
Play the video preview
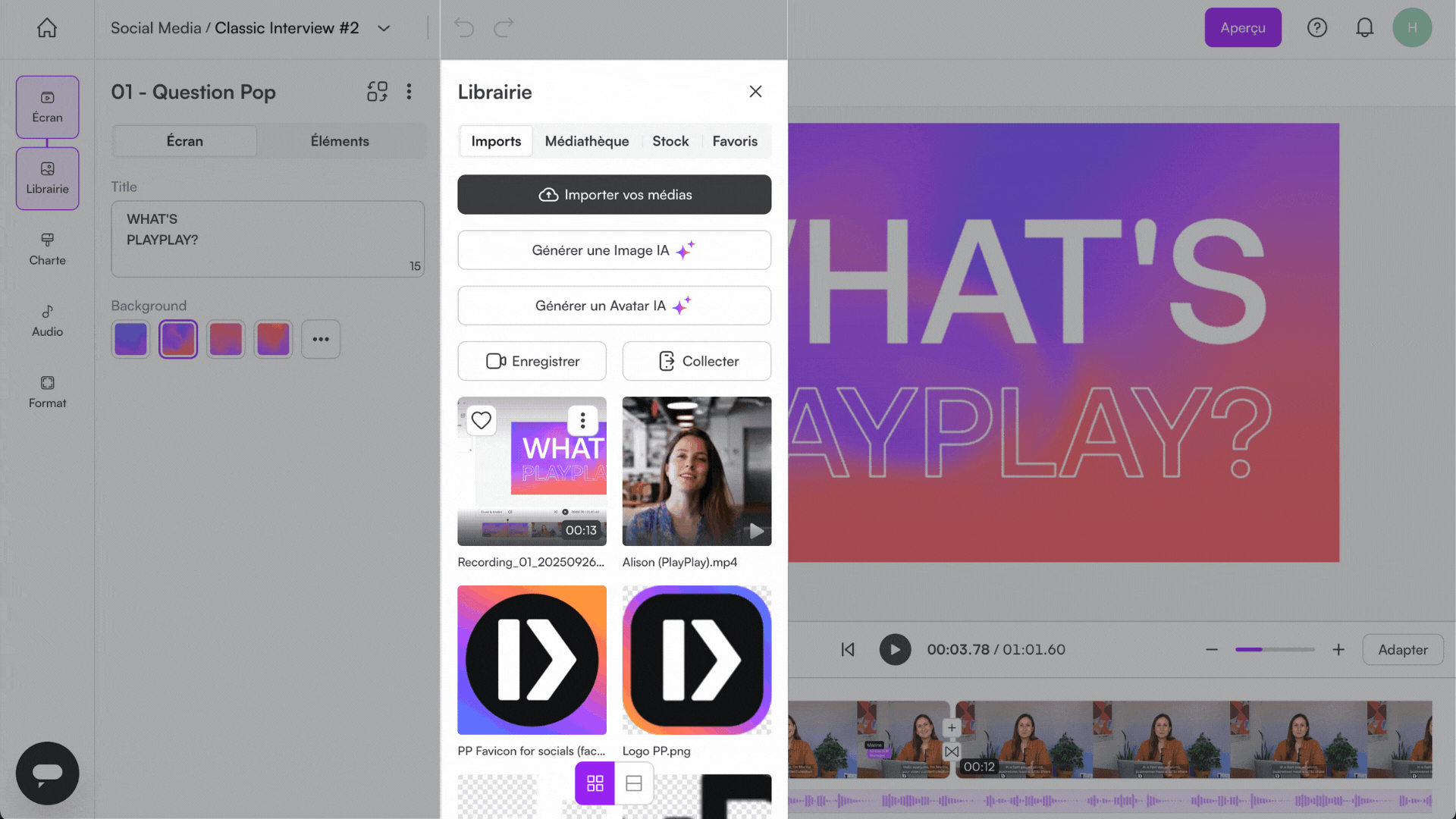tap(895, 650)
